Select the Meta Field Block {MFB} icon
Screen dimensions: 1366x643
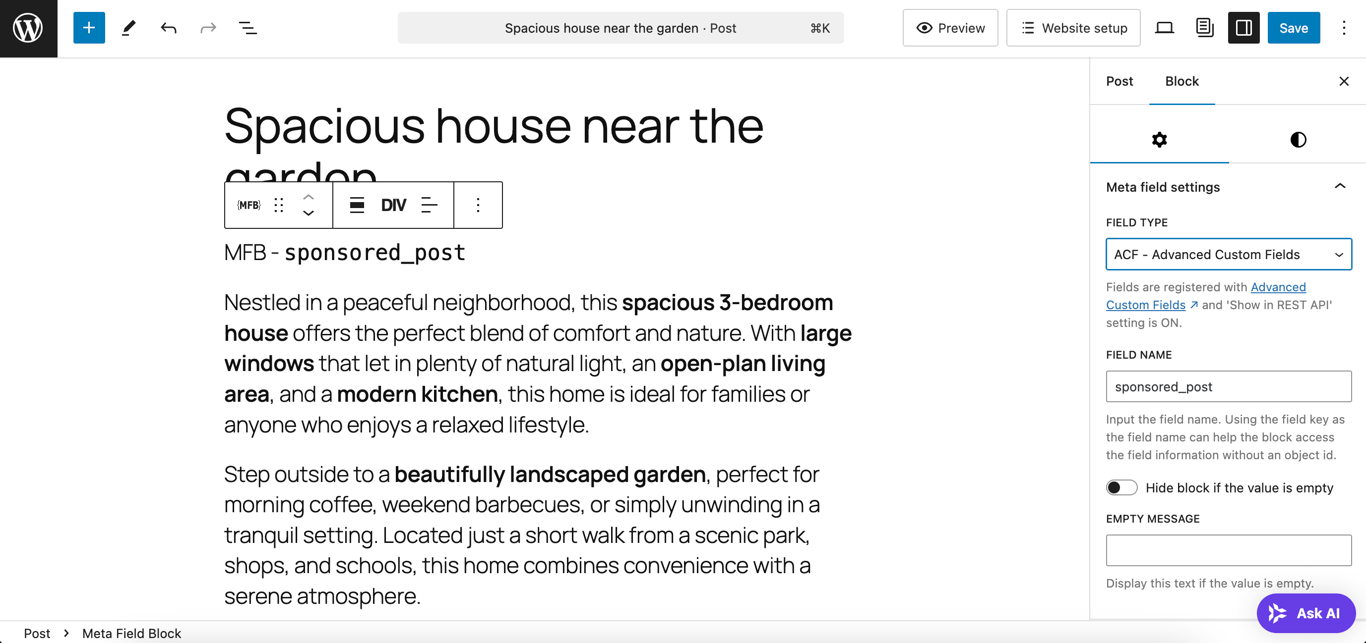pyautogui.click(x=248, y=204)
